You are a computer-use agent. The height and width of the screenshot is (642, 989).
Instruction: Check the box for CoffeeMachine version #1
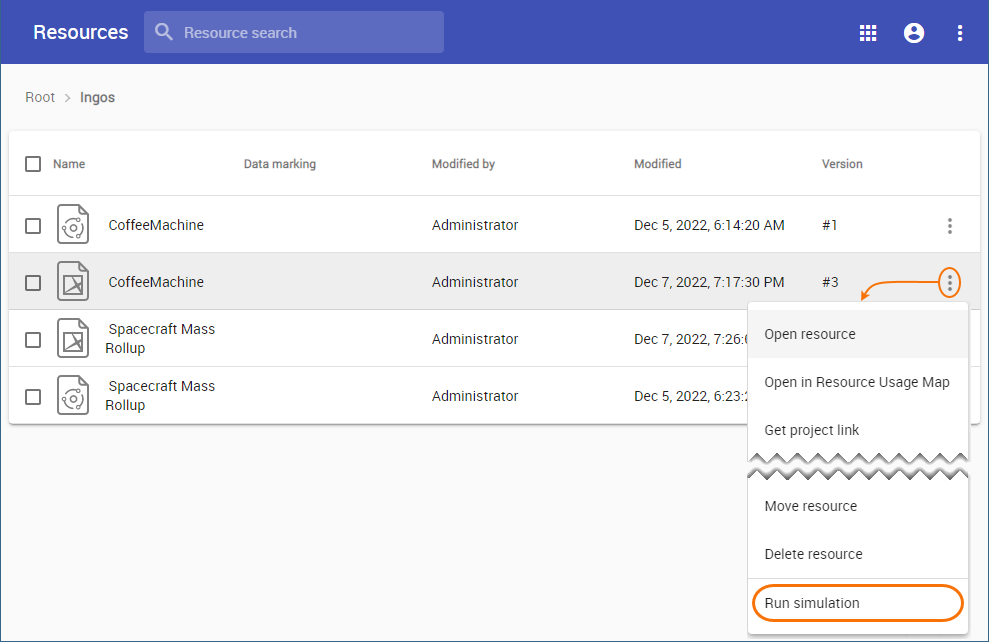[33, 226]
